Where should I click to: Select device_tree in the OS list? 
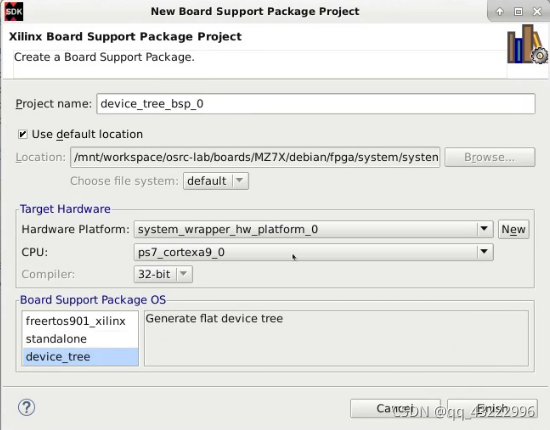80,357
